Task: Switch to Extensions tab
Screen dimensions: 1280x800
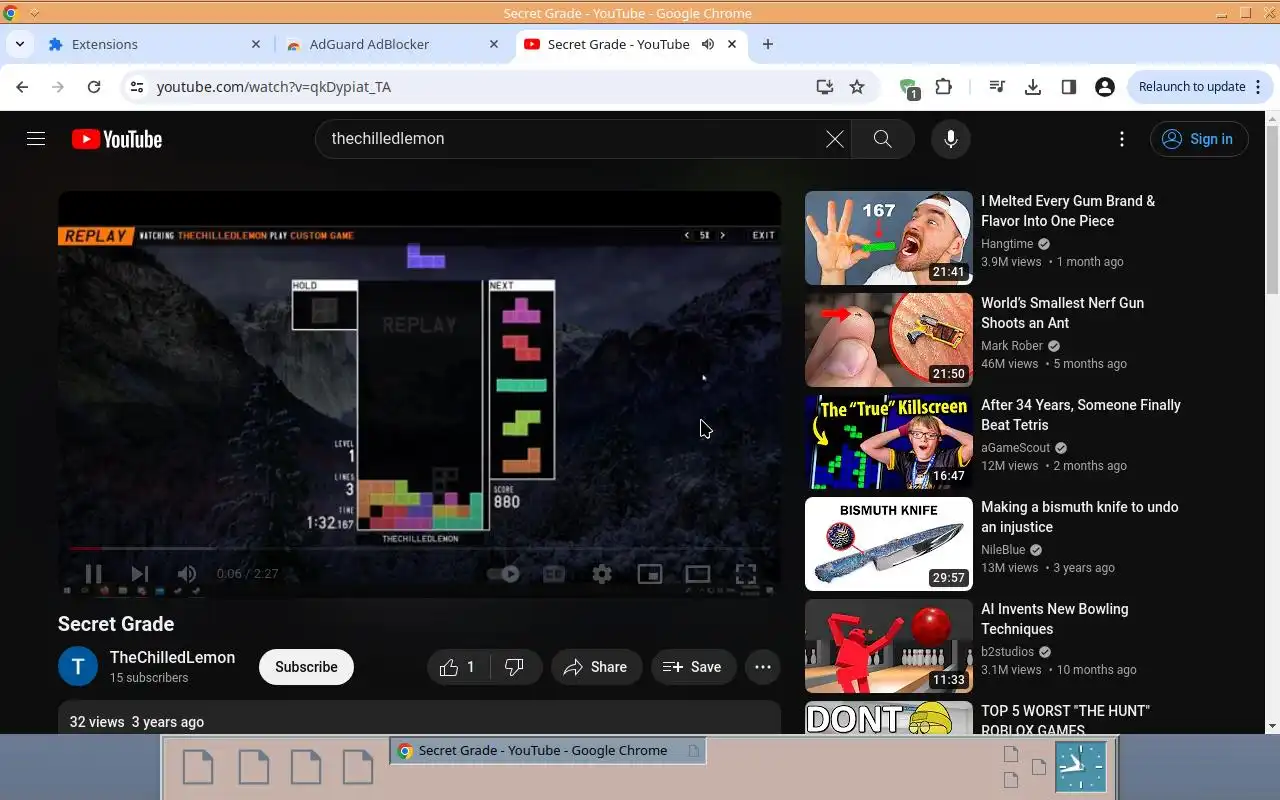Action: (153, 44)
